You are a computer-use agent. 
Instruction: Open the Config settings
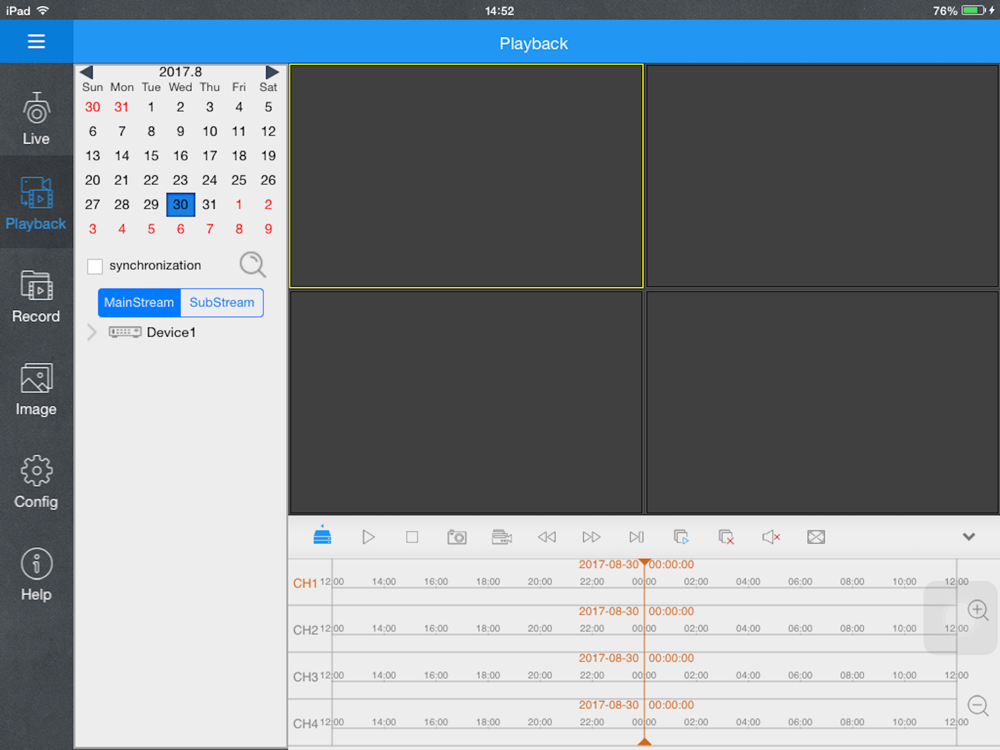(36, 482)
